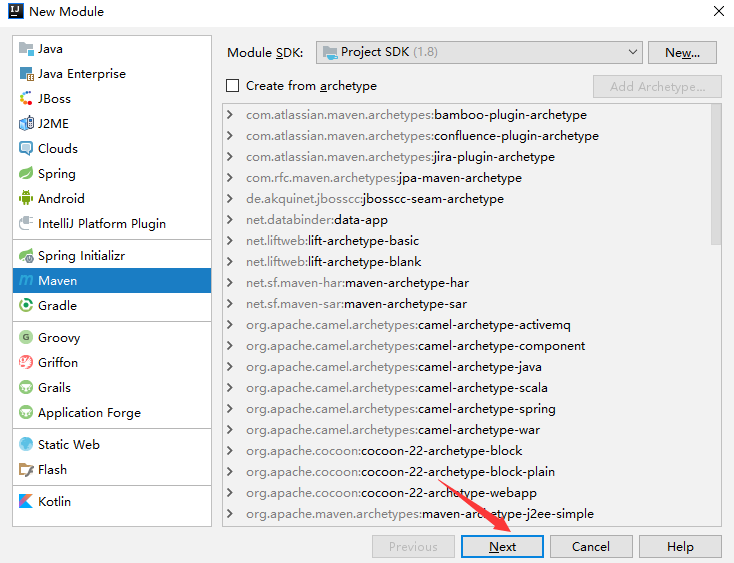The image size is (734, 563).
Task: Expand jpa-maven-archetype entry
Action: click(x=230, y=178)
